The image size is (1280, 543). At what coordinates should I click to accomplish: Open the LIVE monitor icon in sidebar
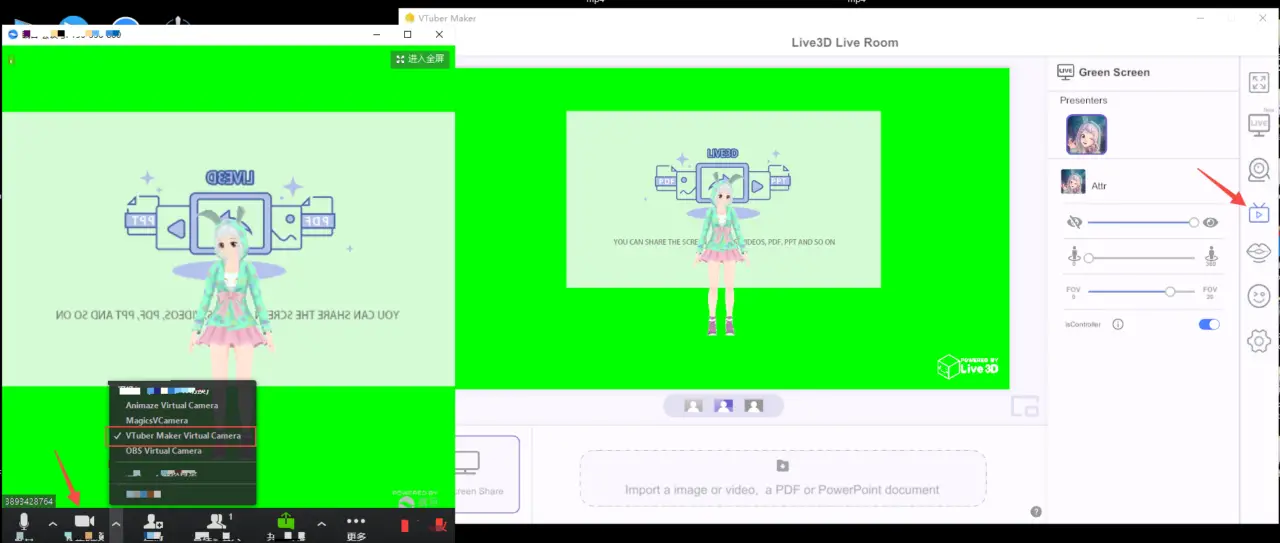[x=1259, y=125]
